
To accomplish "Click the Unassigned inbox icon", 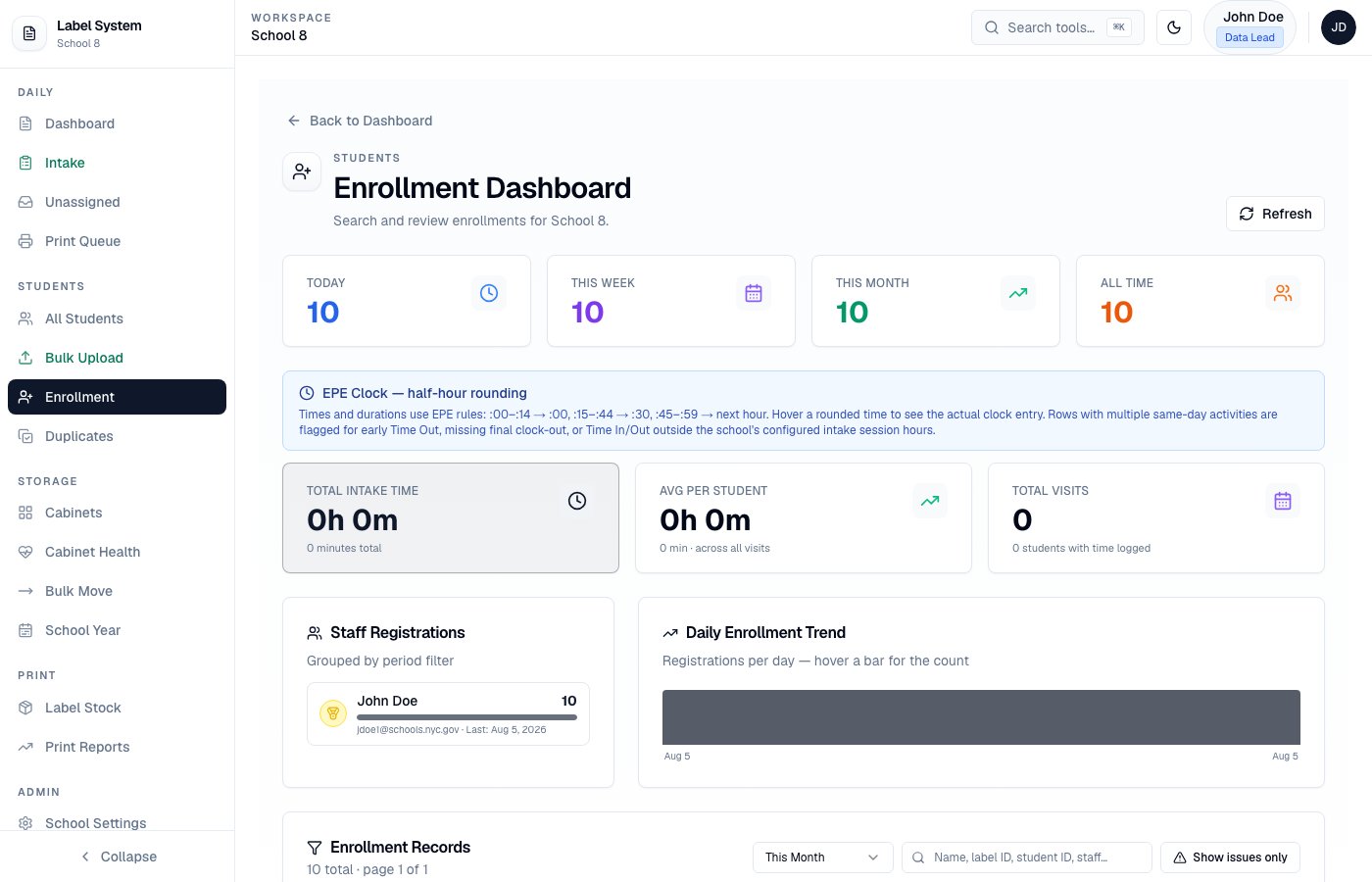I will point(25,202).
